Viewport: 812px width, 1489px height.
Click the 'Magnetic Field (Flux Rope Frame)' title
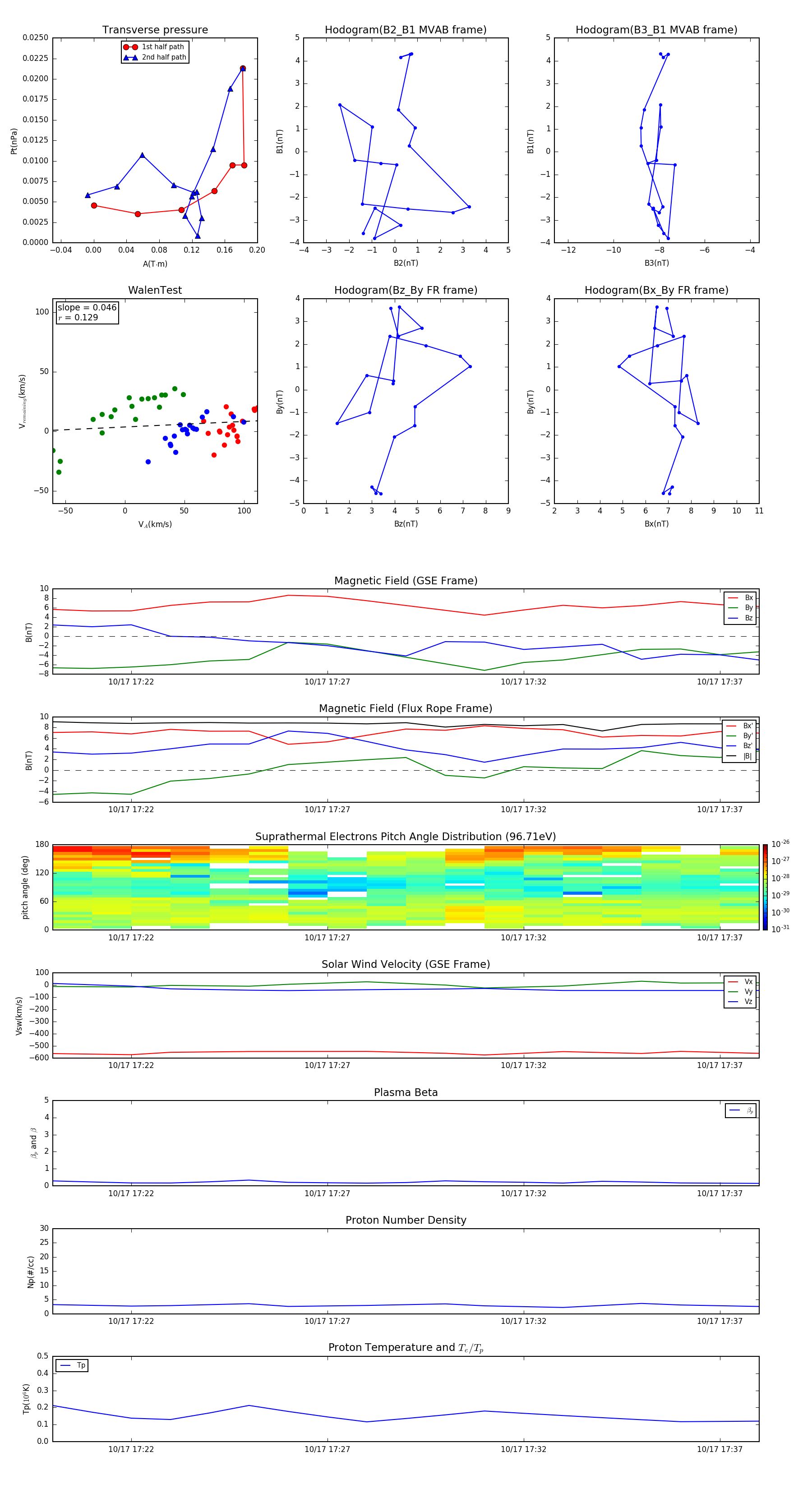click(406, 708)
